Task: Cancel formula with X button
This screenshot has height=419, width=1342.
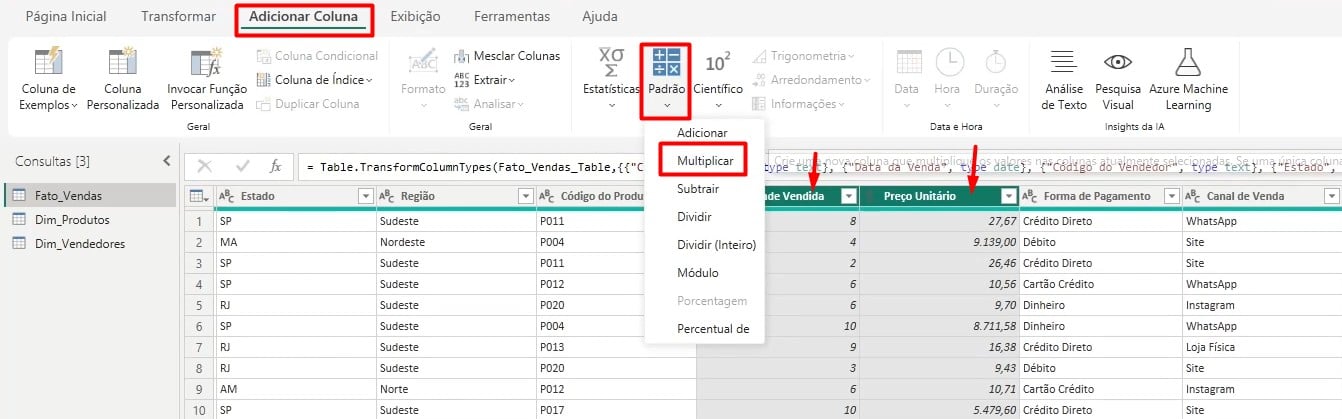Action: 204,167
